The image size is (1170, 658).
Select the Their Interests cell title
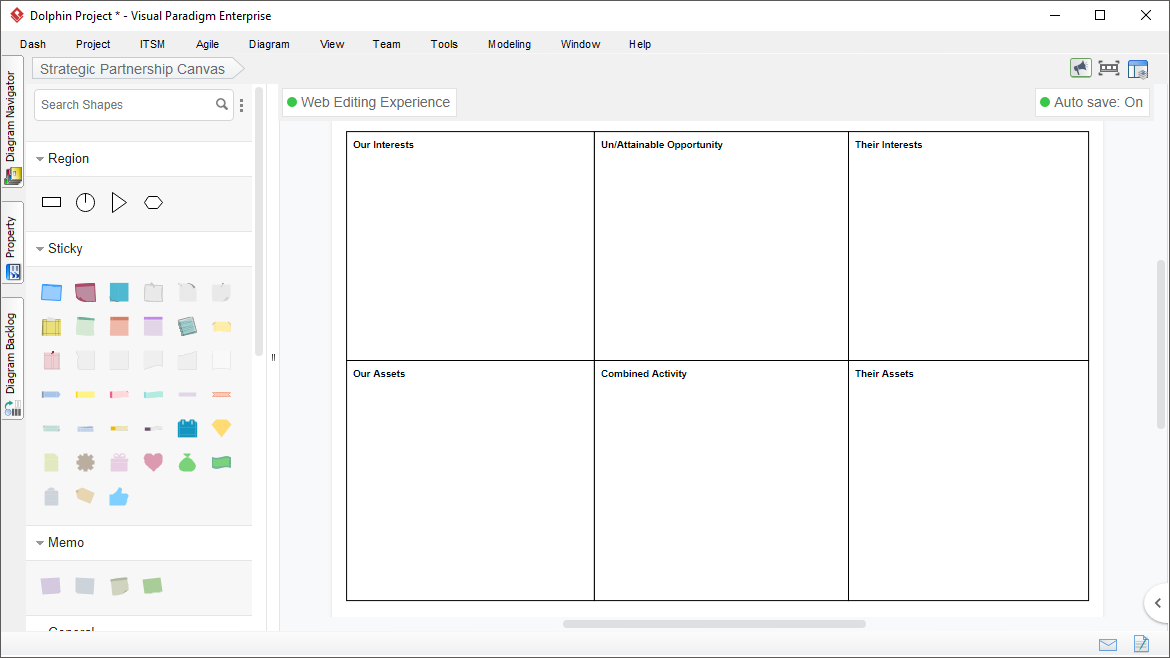pos(889,145)
